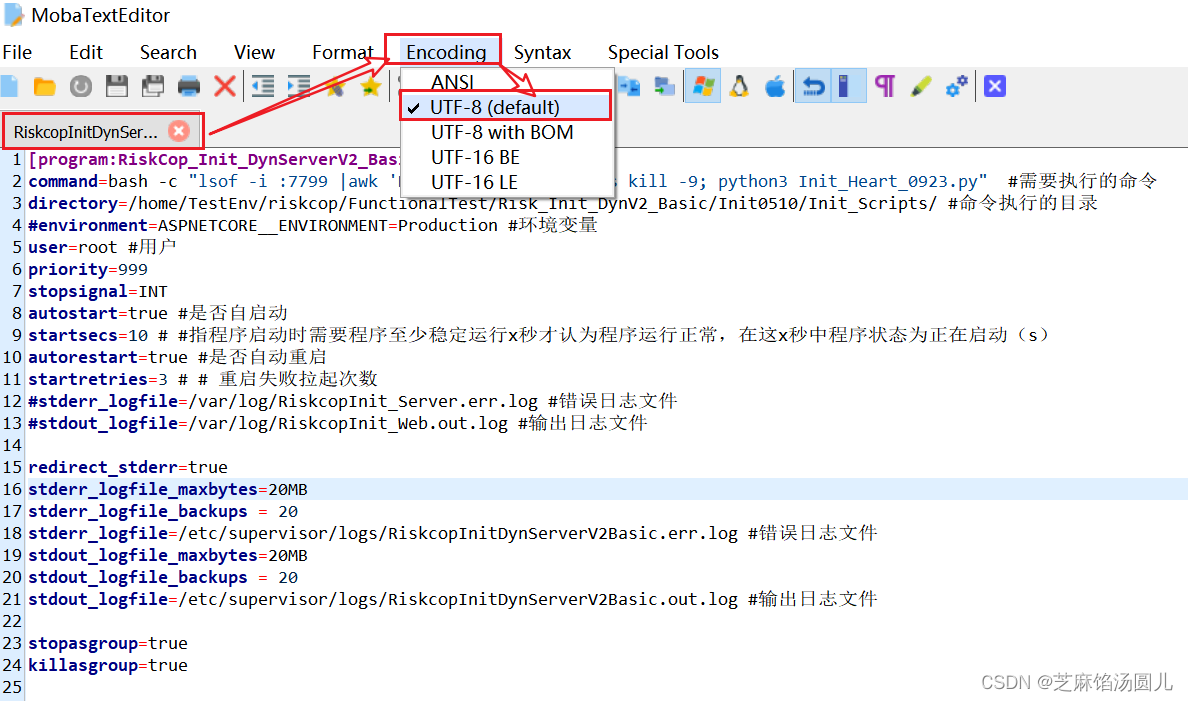Open the Format menu
The image size is (1188, 701).
point(342,52)
